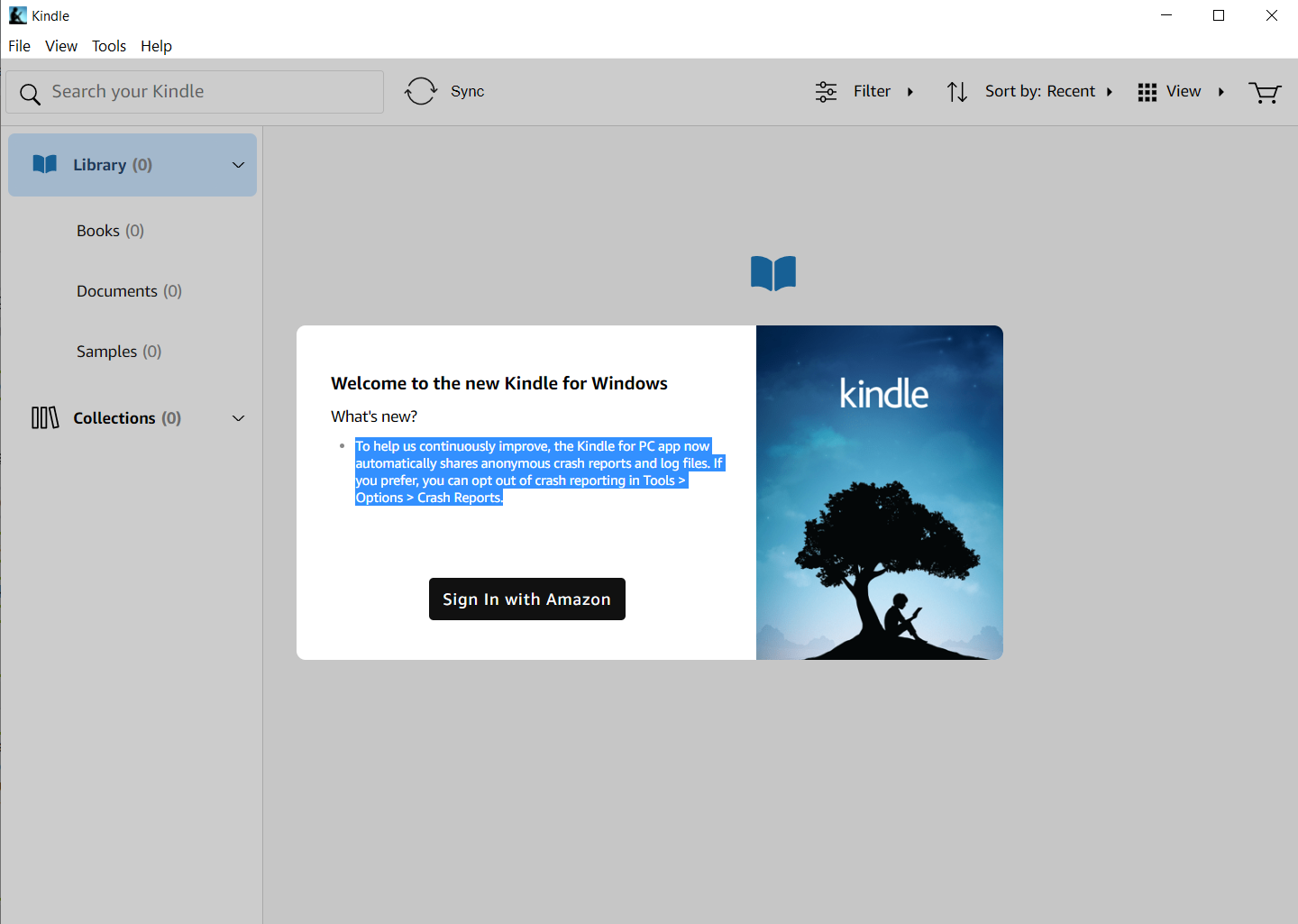Click the Search your Kindle field
The height and width of the screenshot is (924, 1298).
[195, 91]
